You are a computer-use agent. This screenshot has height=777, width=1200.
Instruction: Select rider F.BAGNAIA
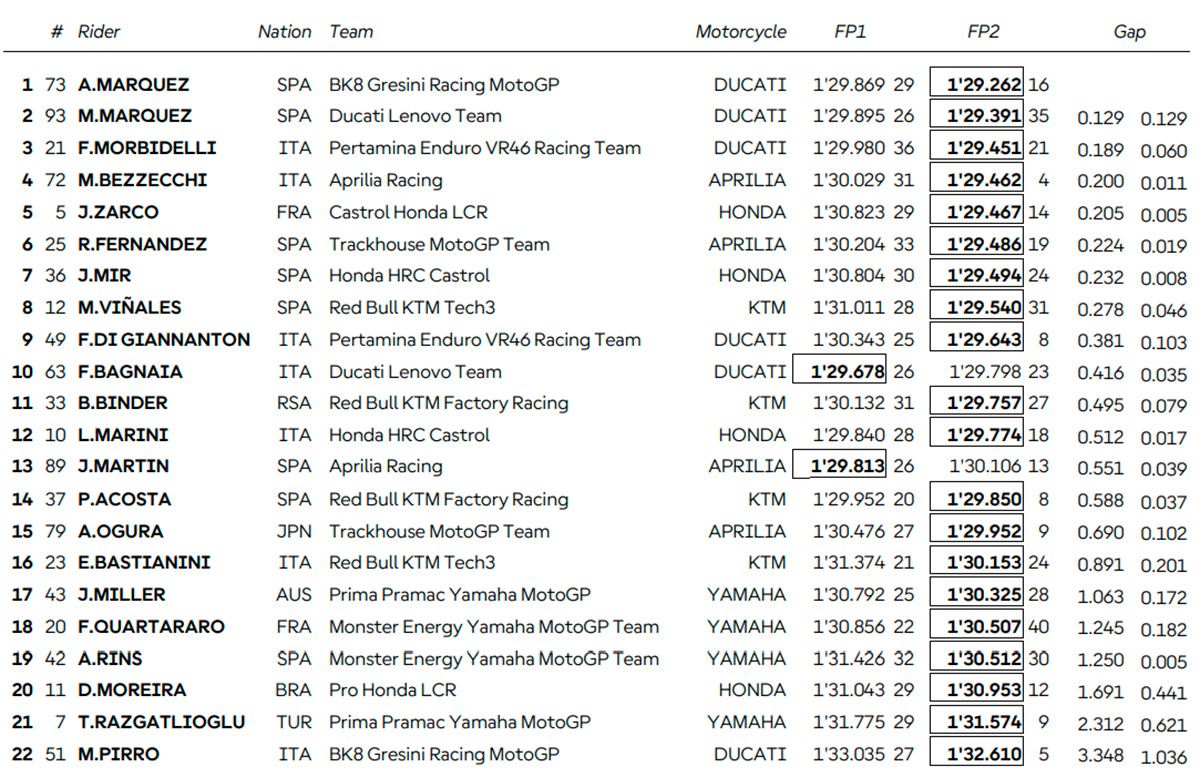pos(130,372)
